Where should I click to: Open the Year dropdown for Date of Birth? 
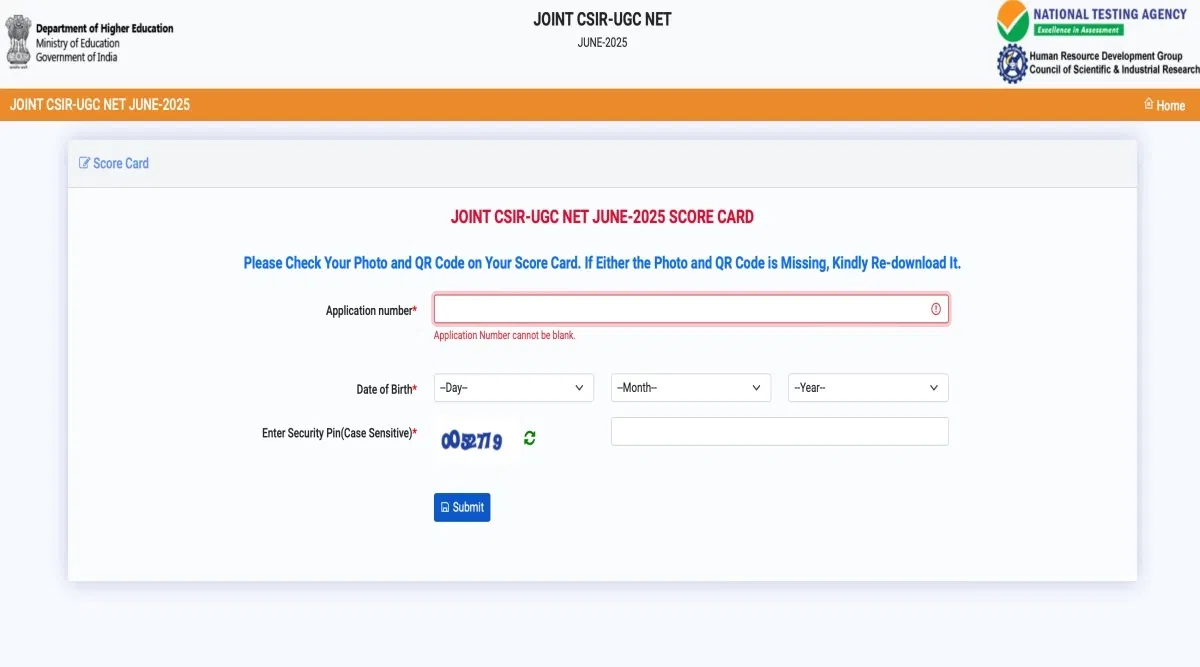868,388
